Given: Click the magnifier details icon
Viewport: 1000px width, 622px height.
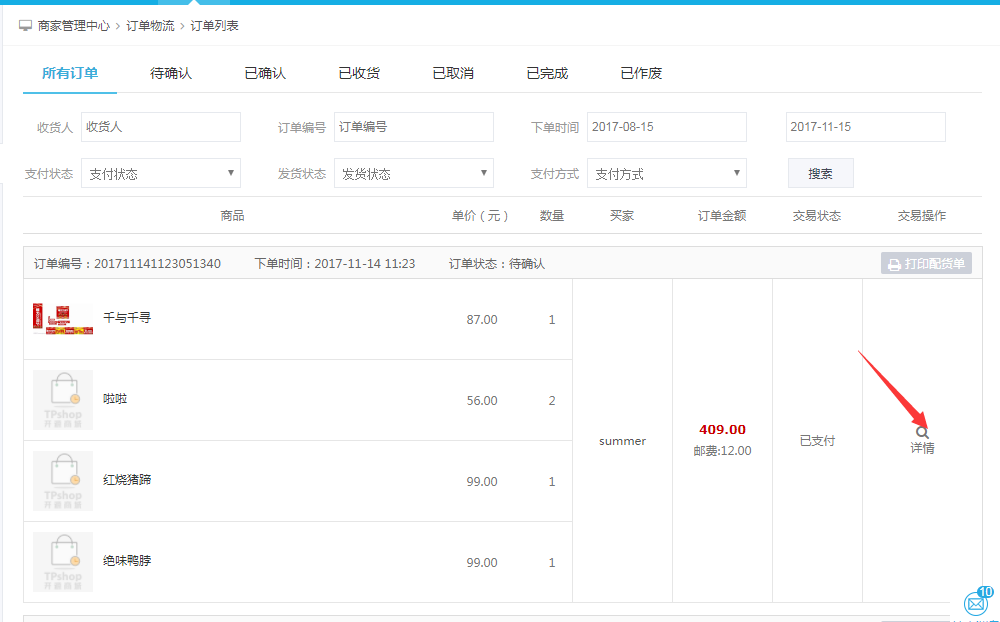Looking at the screenshot, I should click(x=922, y=432).
